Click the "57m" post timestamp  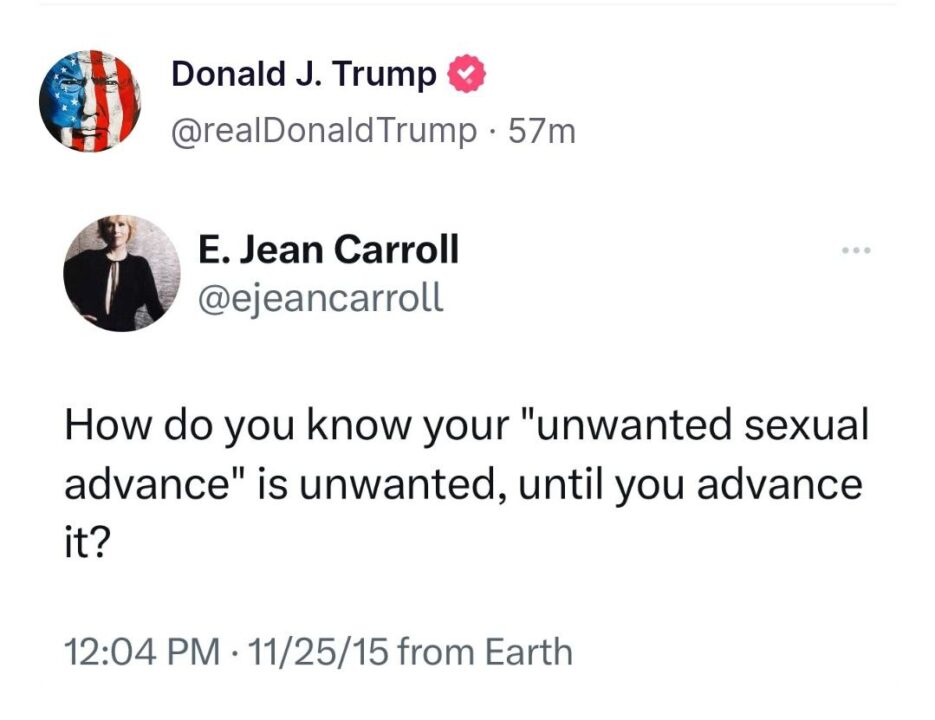pyautogui.click(x=542, y=131)
